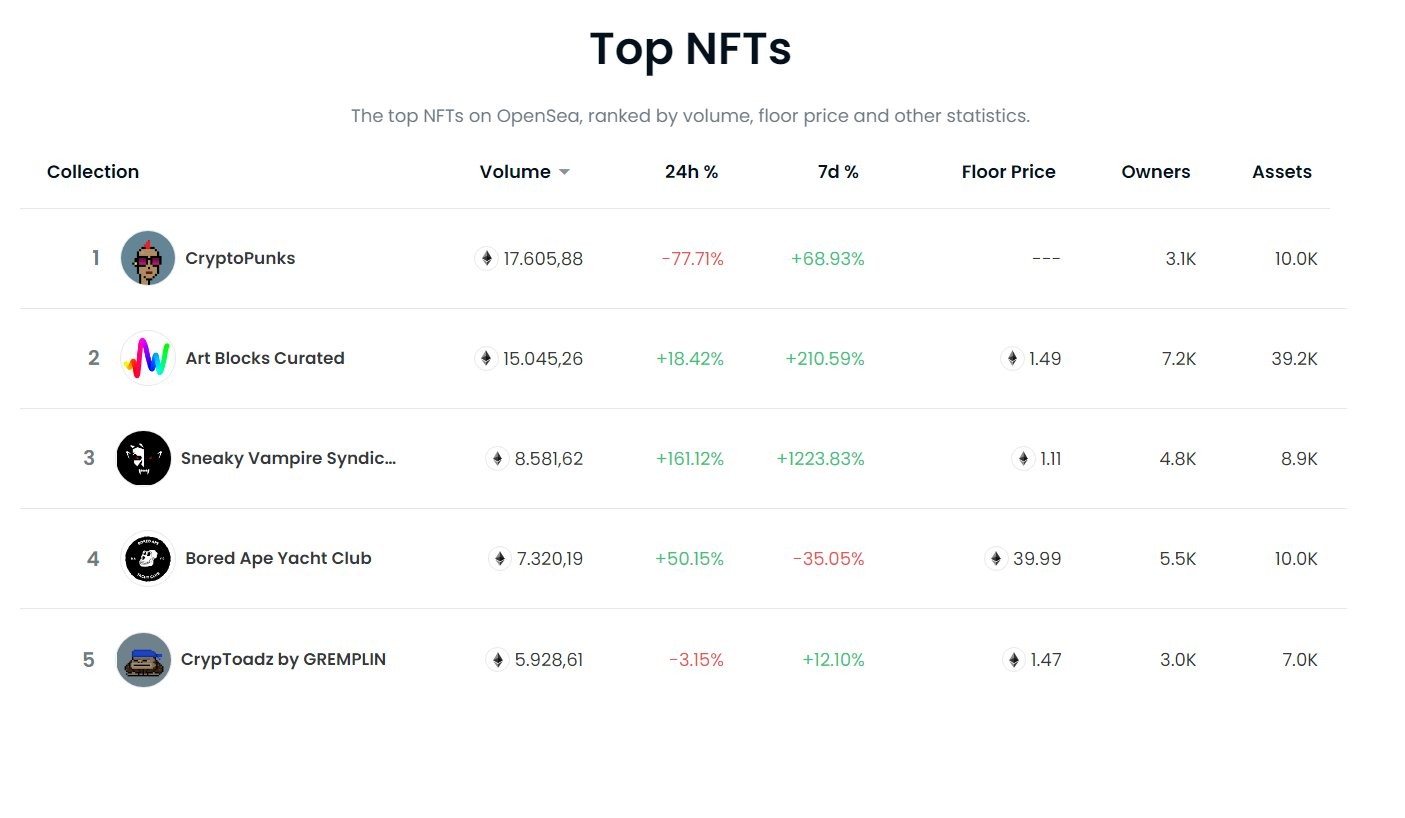Sort the list by Owners column
Image resolution: width=1405 pixels, height=818 pixels.
[1155, 172]
